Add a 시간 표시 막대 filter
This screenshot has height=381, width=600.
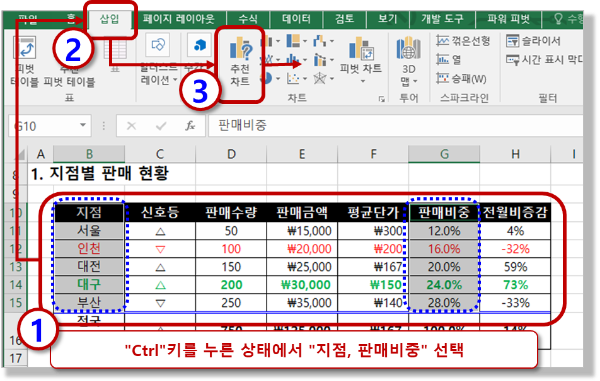(x=544, y=60)
